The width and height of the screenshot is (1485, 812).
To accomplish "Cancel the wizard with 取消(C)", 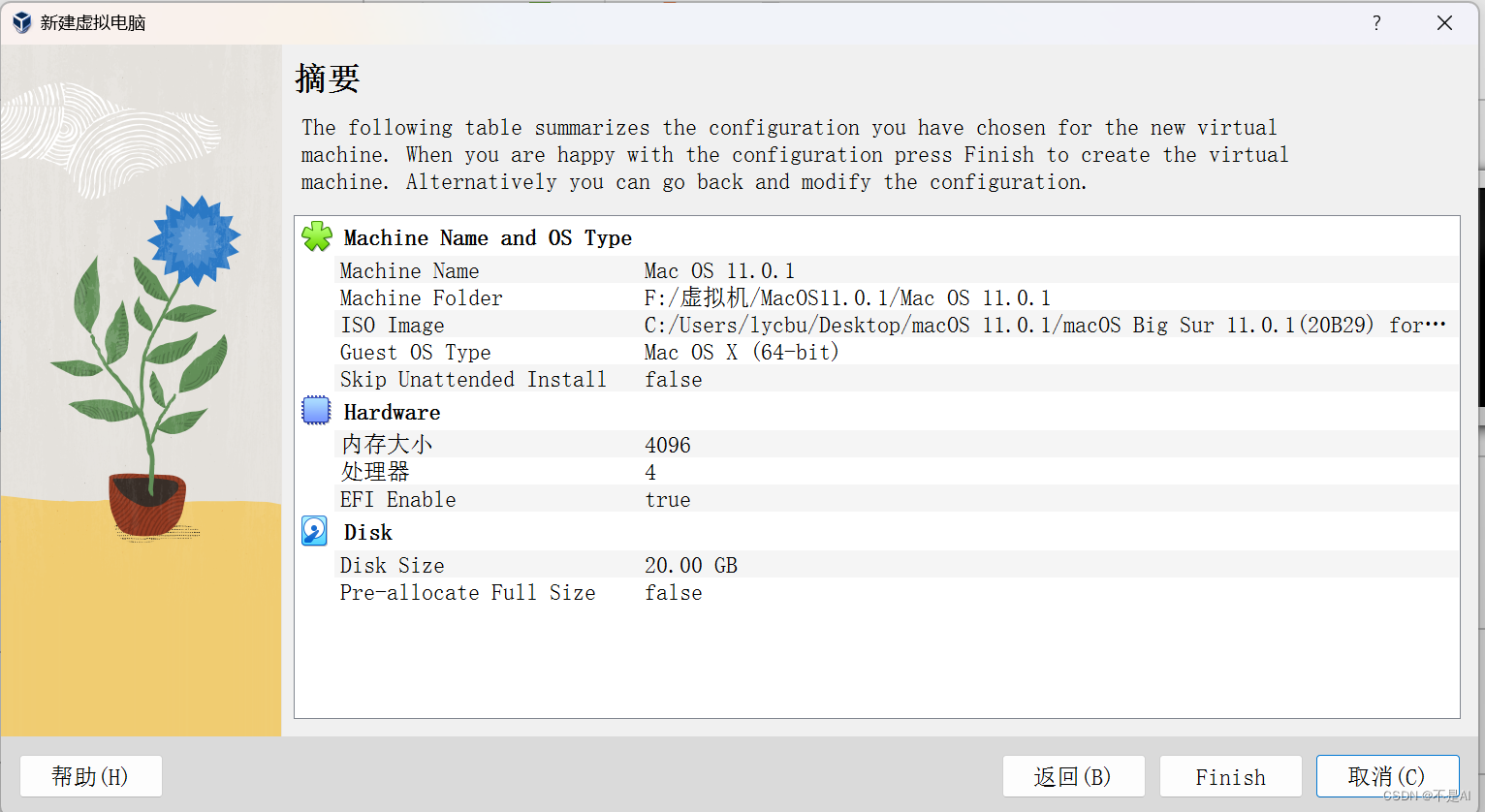I will pos(1387,776).
